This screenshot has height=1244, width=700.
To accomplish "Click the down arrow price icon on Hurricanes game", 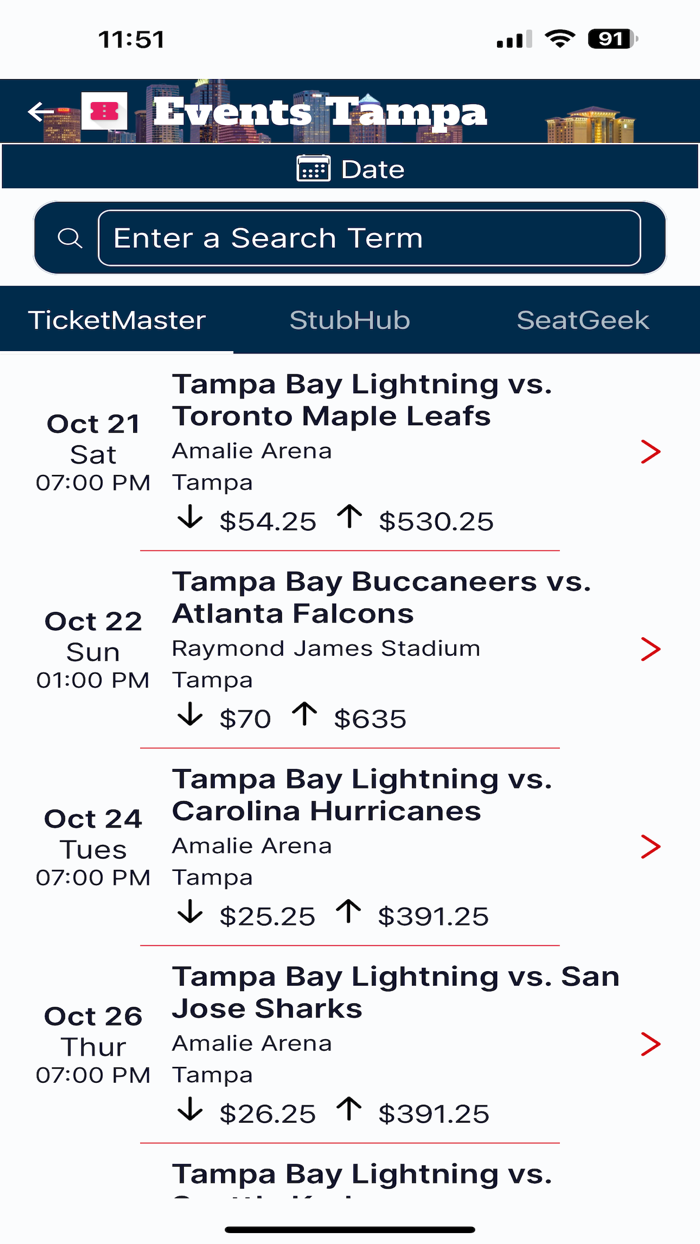I will point(190,913).
